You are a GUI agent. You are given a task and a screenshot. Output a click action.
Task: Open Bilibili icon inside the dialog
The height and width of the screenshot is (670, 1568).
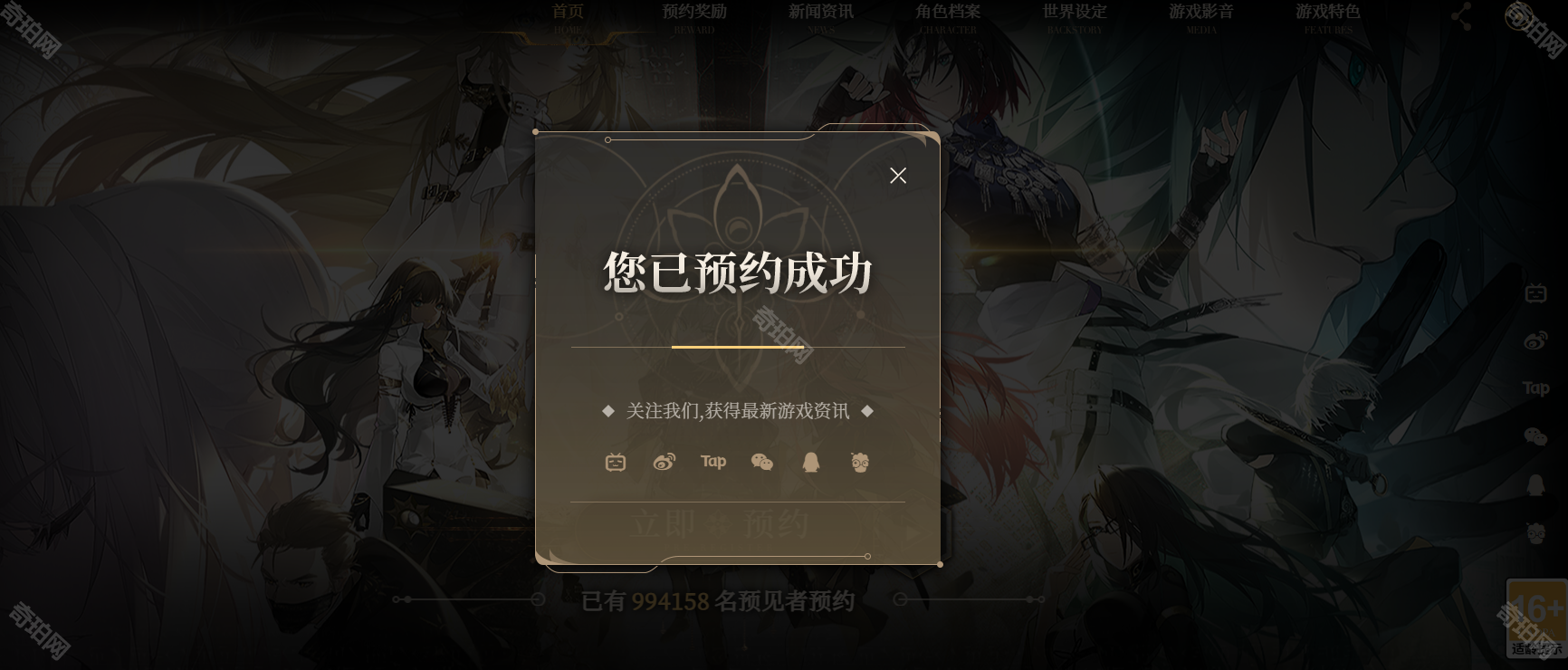616,463
